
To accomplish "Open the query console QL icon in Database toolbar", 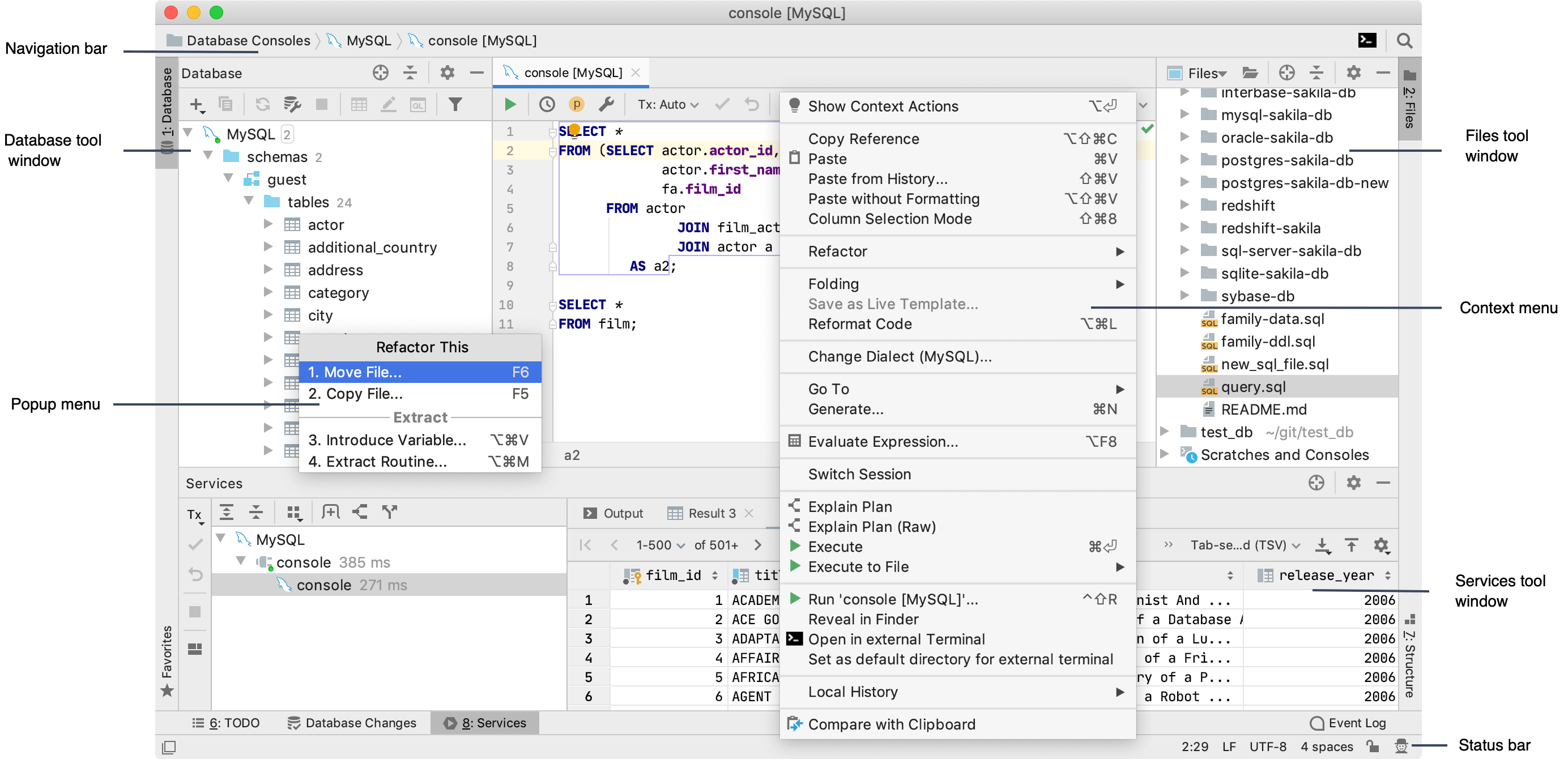I will 418,105.
